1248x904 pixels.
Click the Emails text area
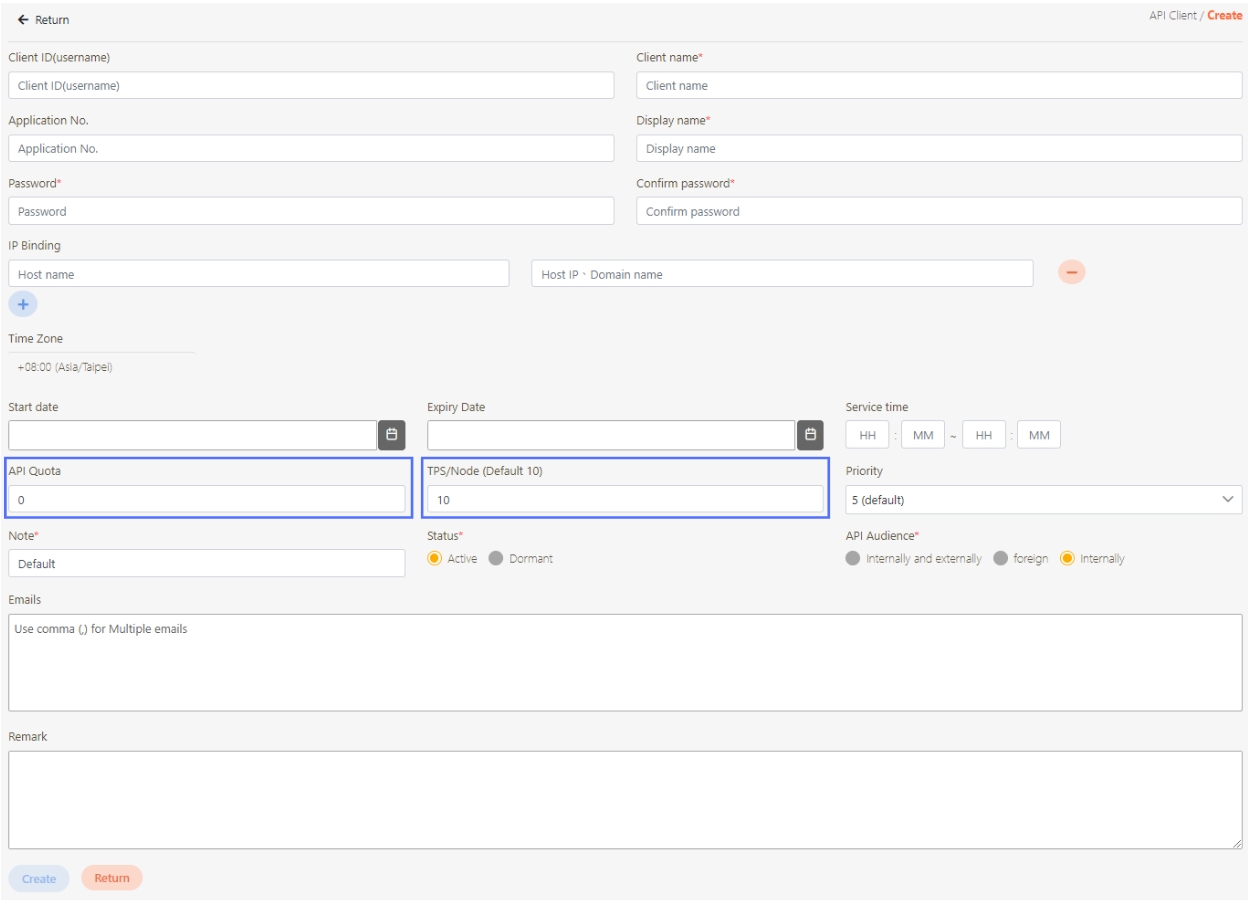pos(625,662)
